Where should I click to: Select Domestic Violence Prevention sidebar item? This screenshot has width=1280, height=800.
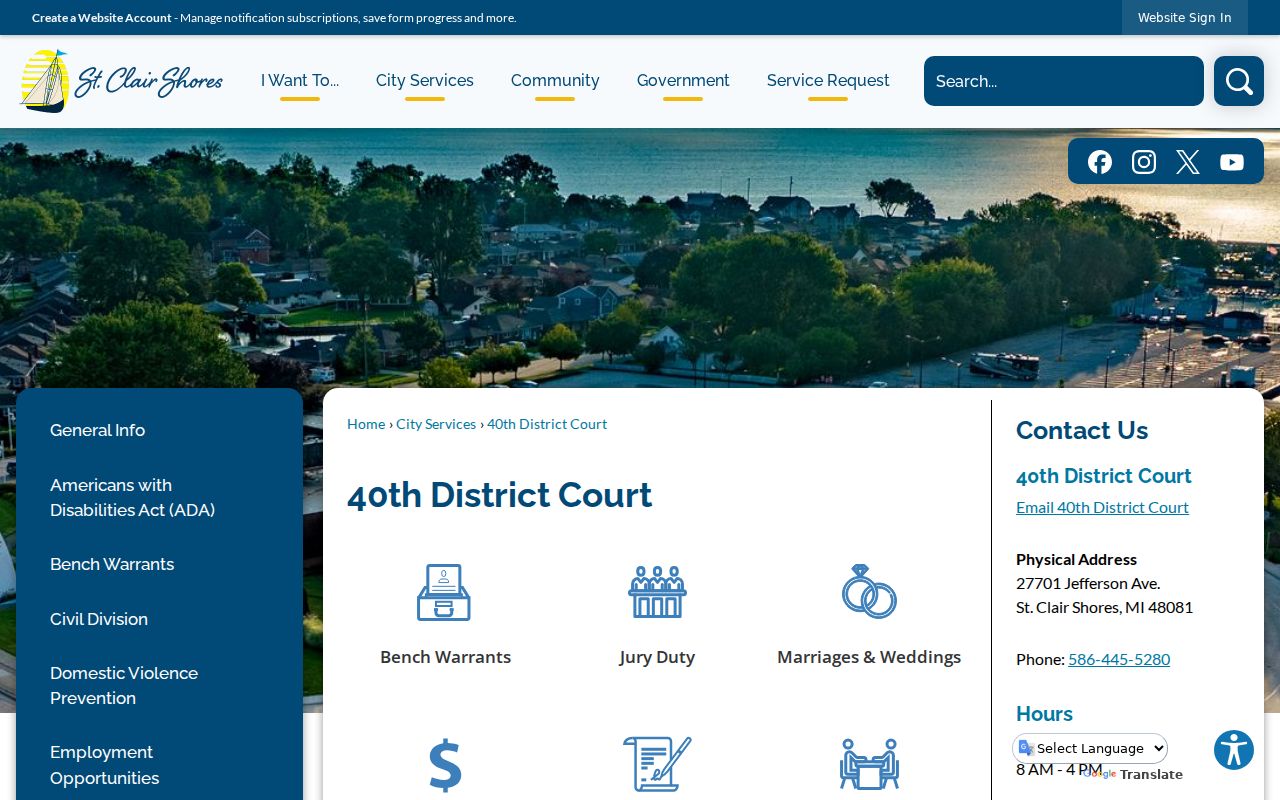click(x=124, y=685)
